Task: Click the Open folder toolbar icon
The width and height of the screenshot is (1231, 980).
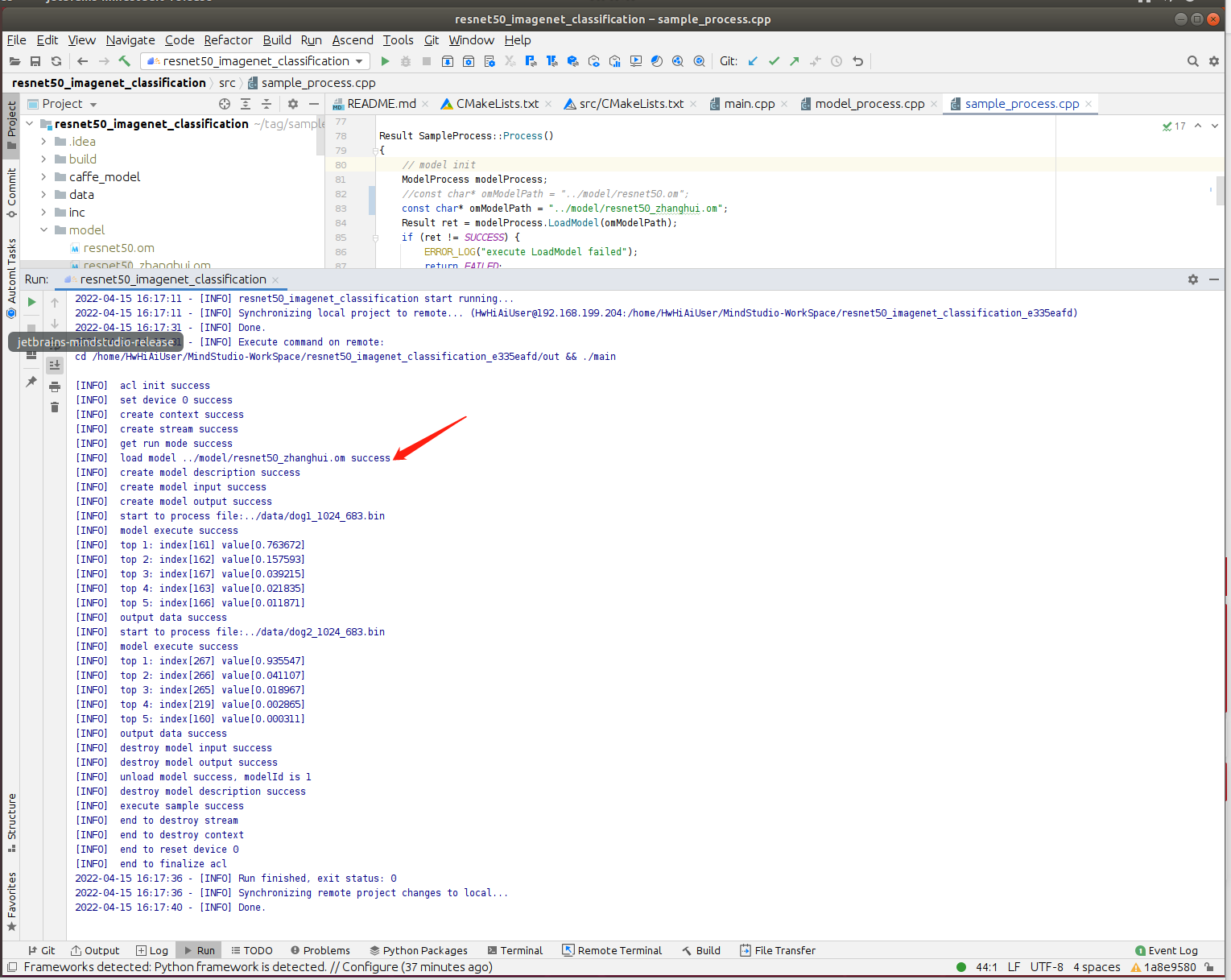Action: (x=14, y=61)
